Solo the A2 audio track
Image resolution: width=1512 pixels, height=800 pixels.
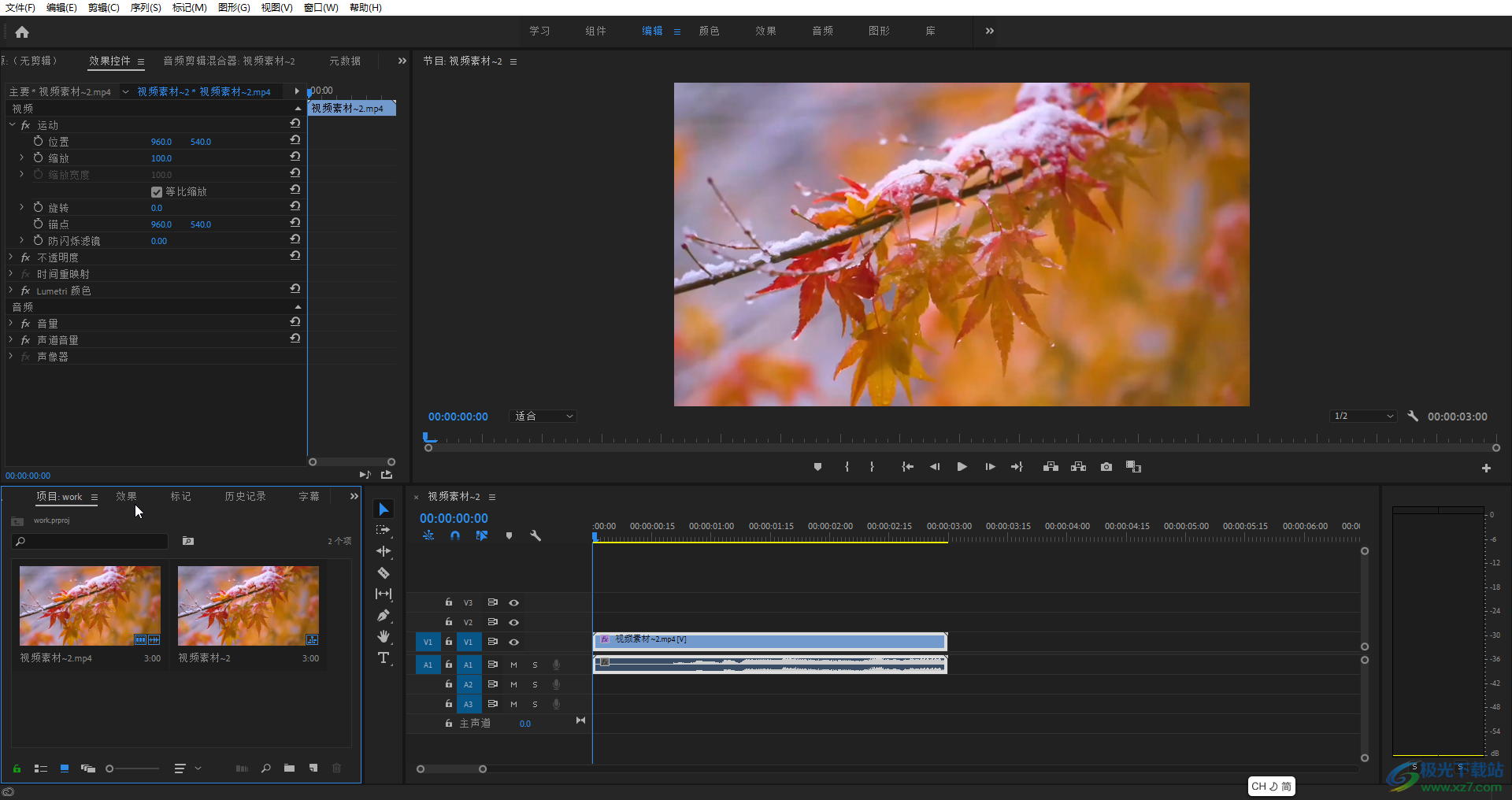point(535,684)
